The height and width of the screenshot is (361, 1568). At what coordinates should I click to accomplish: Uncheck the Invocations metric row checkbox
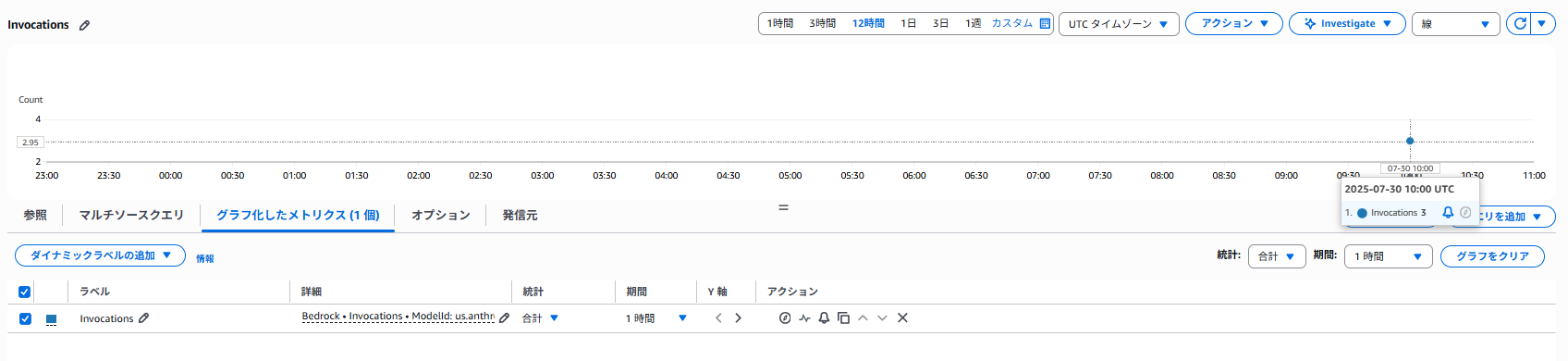tap(25, 318)
